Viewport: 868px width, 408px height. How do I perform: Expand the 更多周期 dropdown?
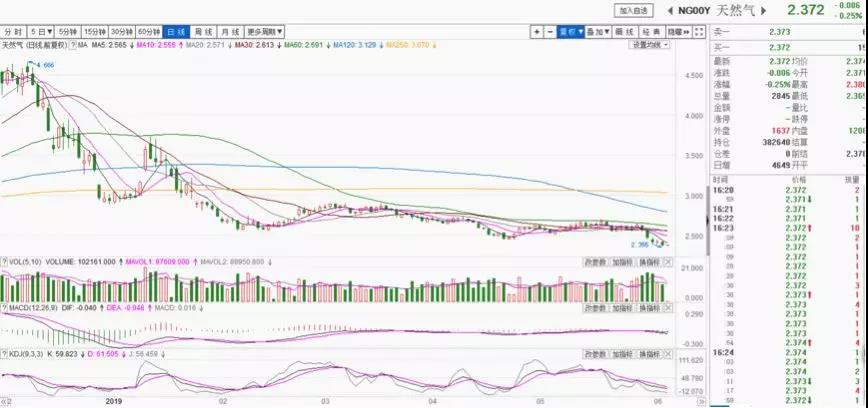[x=262, y=33]
